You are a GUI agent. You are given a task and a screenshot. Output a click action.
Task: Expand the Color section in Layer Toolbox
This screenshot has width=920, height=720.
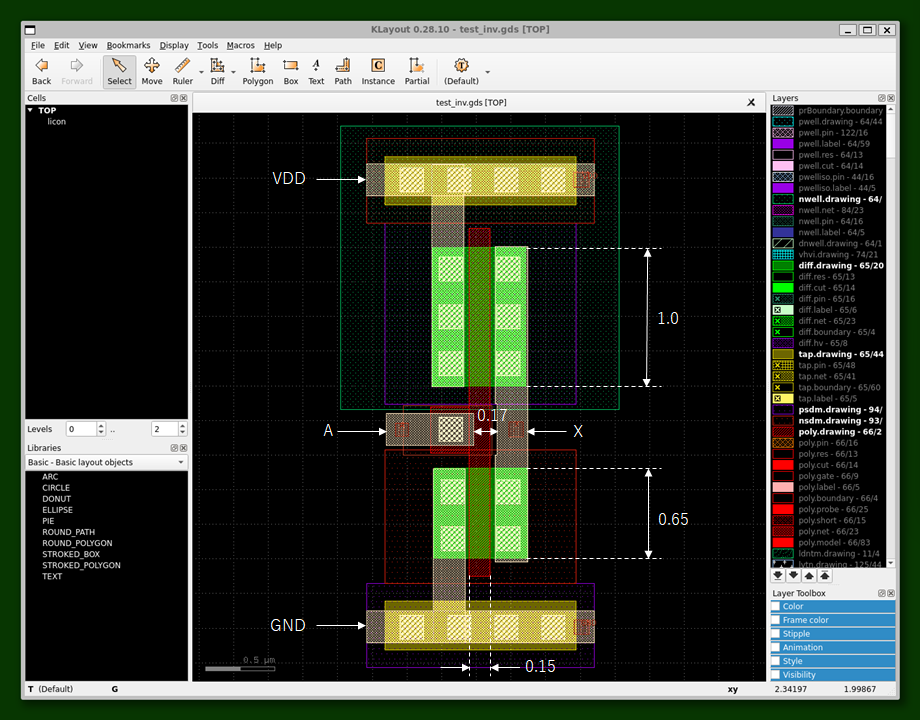tap(833, 606)
